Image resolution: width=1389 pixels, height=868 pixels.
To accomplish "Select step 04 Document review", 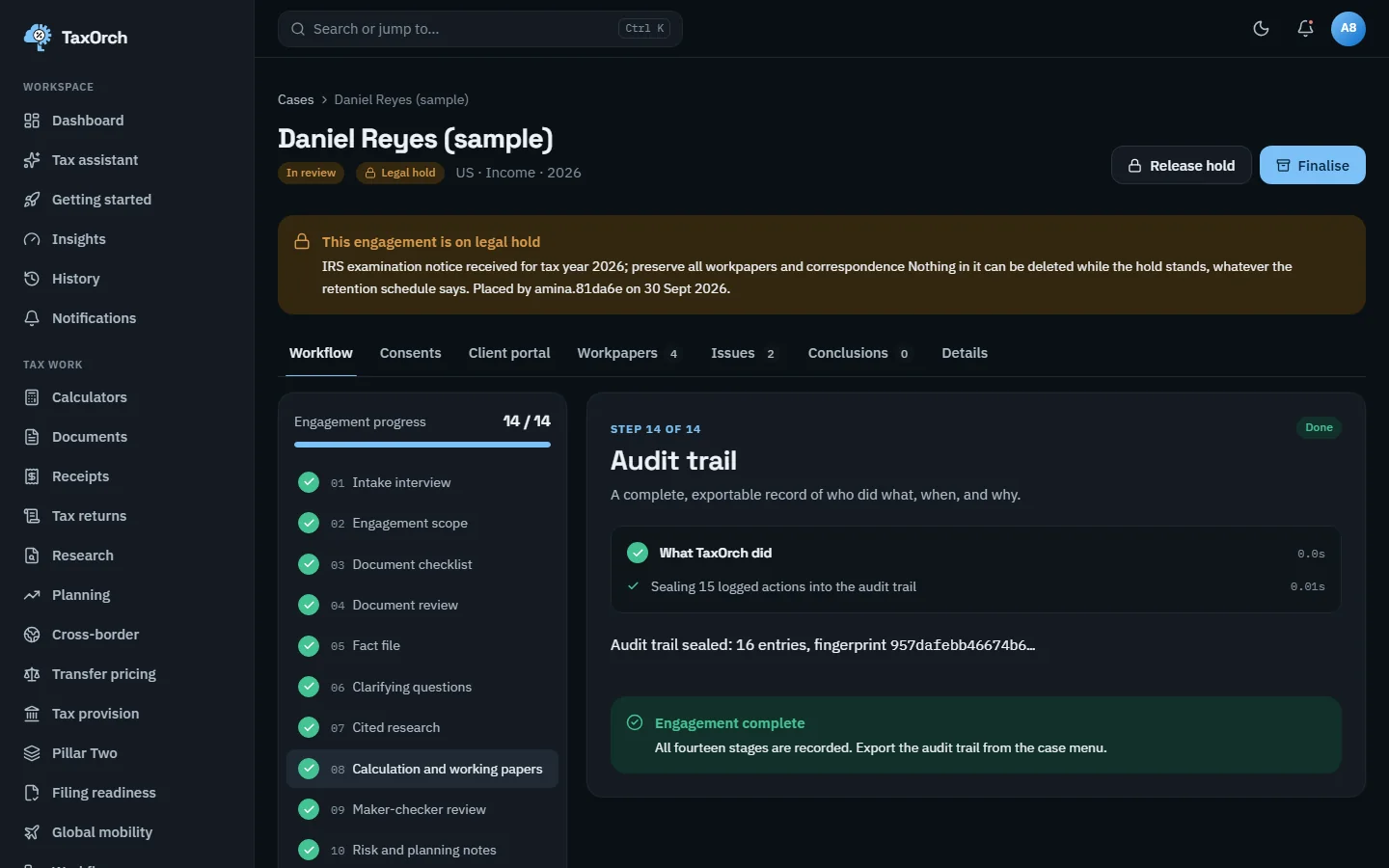I will coord(422,605).
